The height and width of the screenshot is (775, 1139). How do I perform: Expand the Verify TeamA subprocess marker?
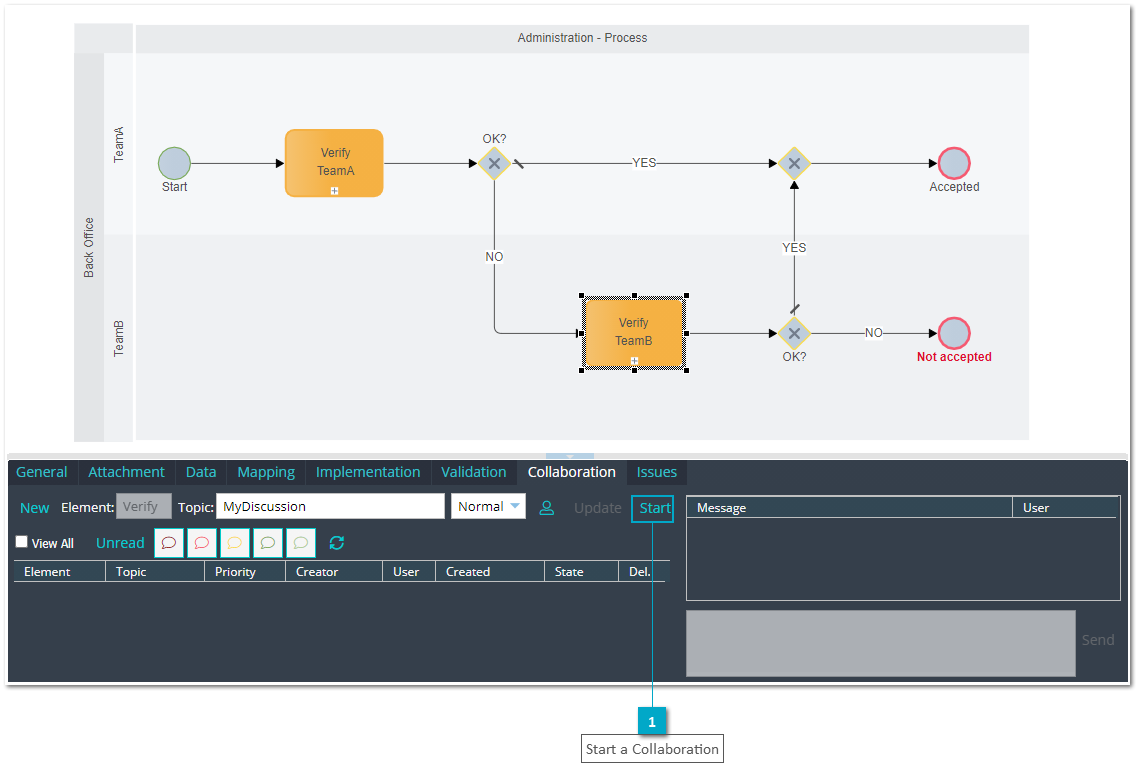pyautogui.click(x=334, y=191)
